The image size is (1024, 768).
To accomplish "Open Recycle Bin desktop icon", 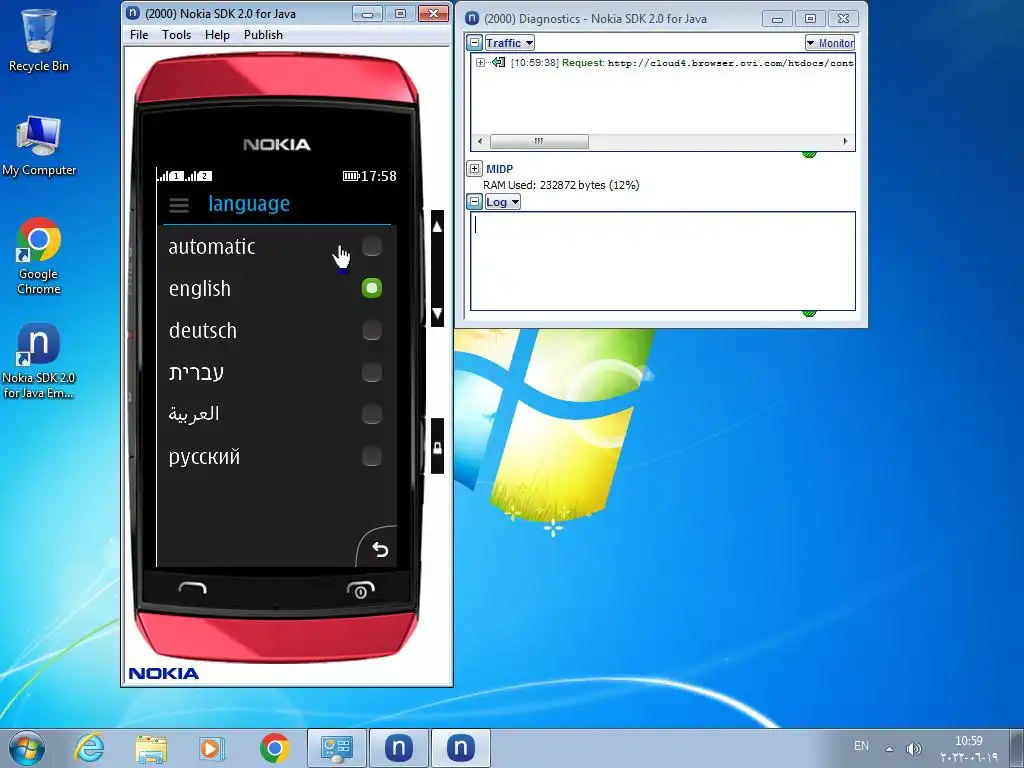I will 39,40.
